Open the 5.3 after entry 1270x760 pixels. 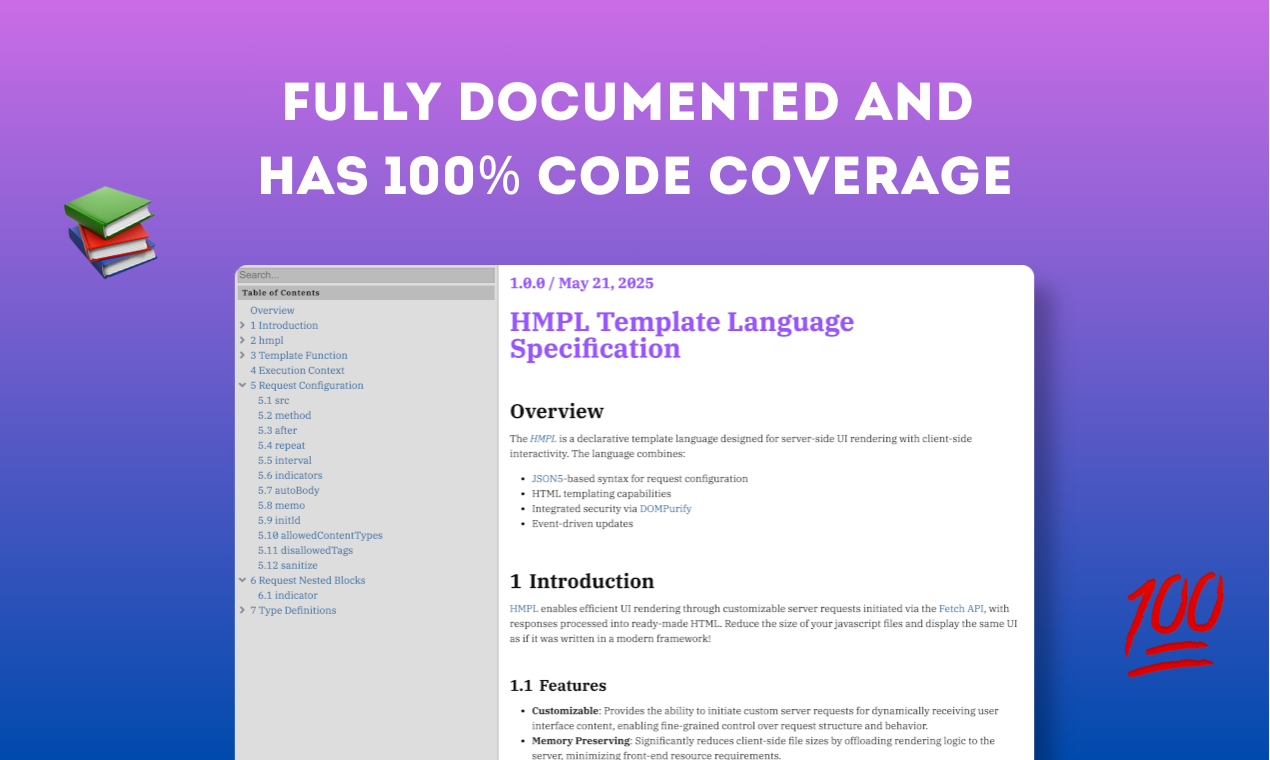[278, 431]
